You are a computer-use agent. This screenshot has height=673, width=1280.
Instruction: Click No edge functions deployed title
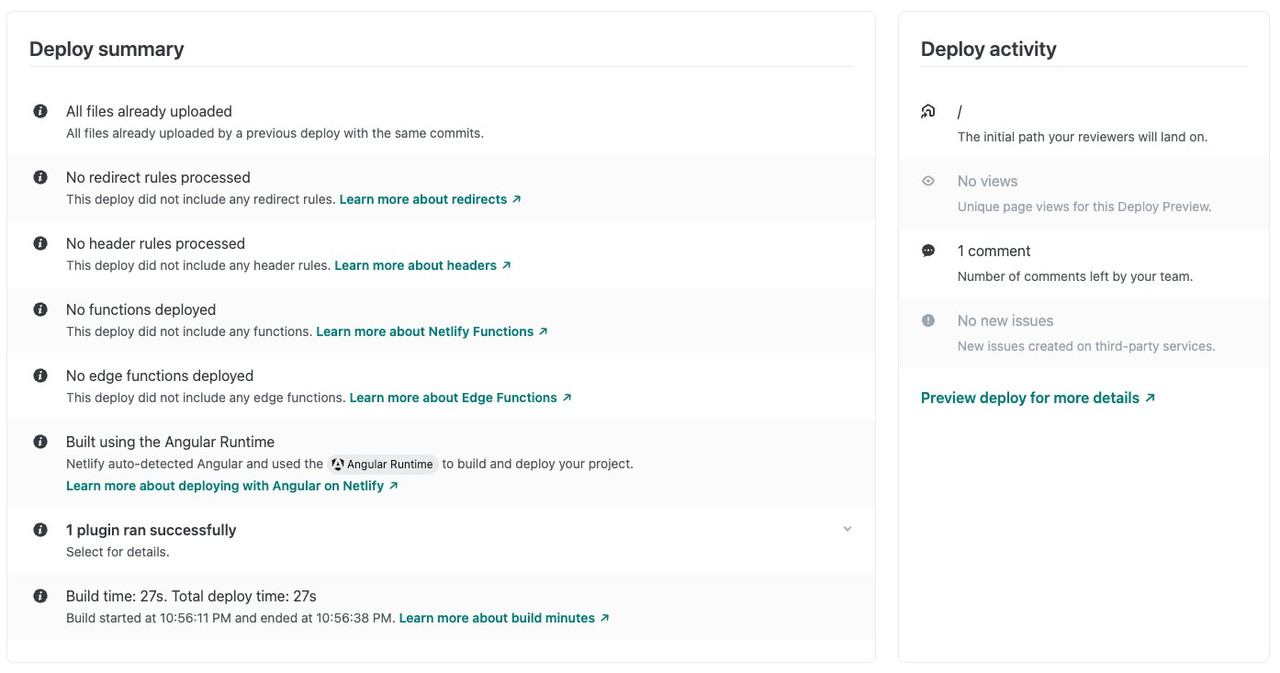point(160,375)
